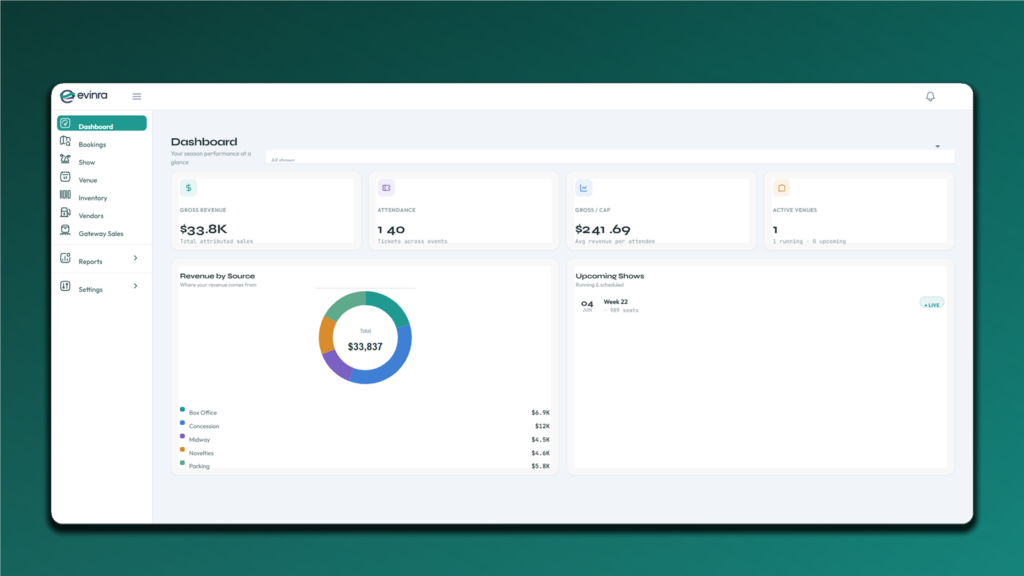Click the Vendors sidebar icon
This screenshot has width=1024, height=576.
pos(65,212)
